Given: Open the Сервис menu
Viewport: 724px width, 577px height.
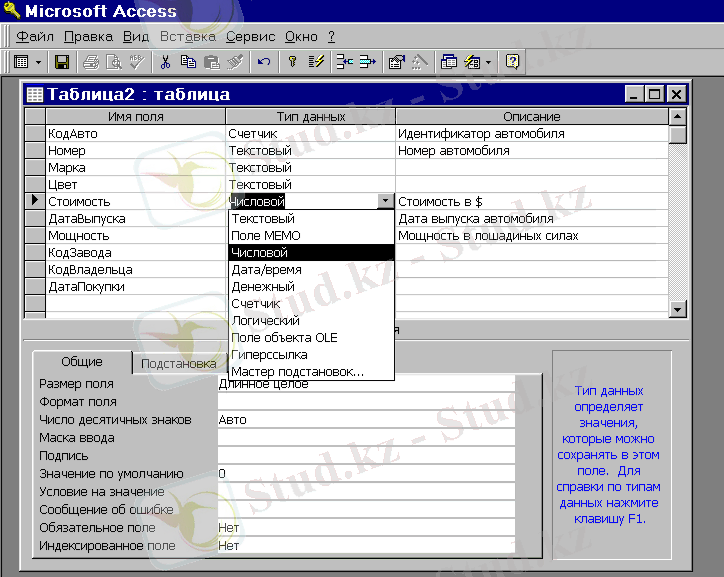Looking at the screenshot, I should 250,36.
